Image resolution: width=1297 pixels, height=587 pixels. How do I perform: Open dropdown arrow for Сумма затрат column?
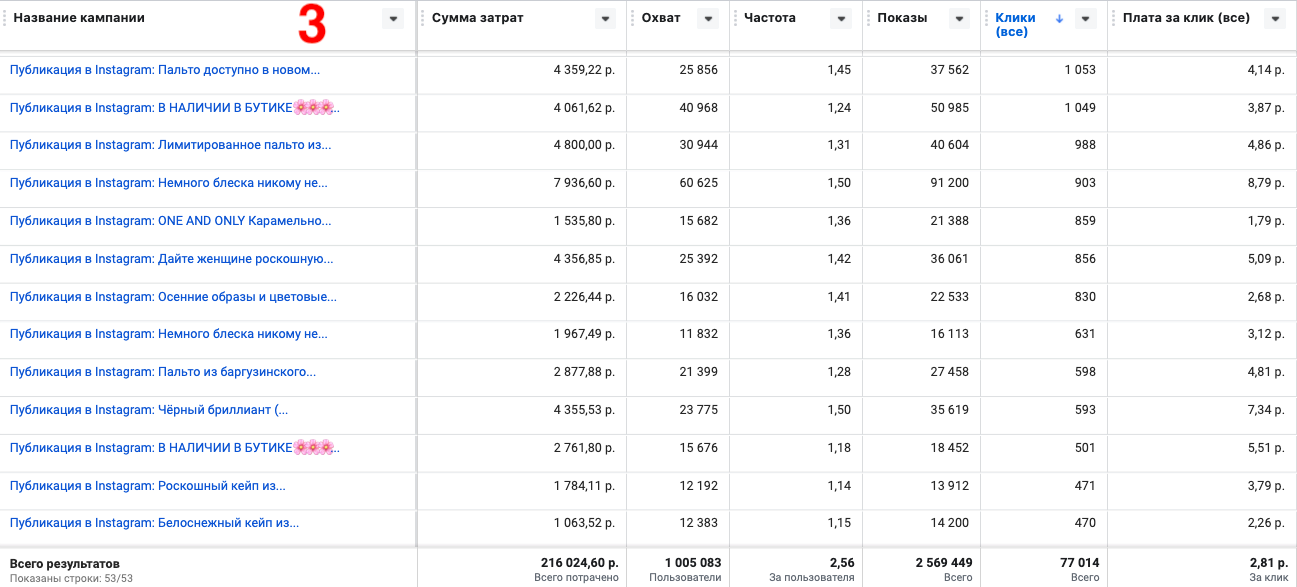point(605,19)
